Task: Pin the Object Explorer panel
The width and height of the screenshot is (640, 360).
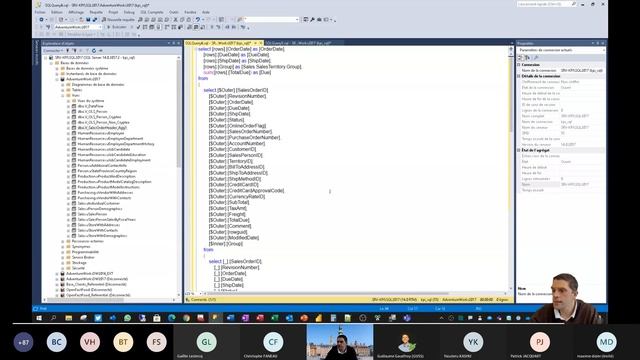Action: point(173,43)
